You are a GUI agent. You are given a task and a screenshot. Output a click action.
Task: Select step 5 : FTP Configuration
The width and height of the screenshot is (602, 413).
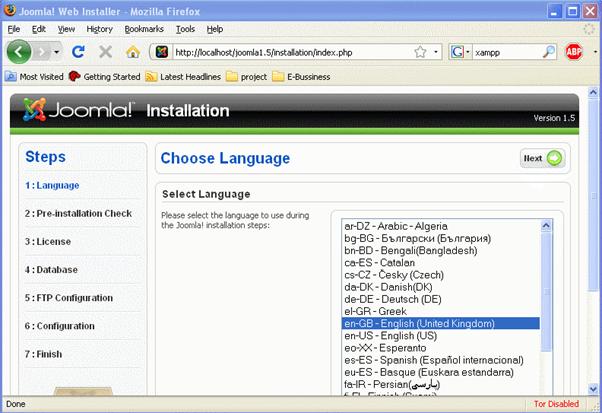point(69,298)
